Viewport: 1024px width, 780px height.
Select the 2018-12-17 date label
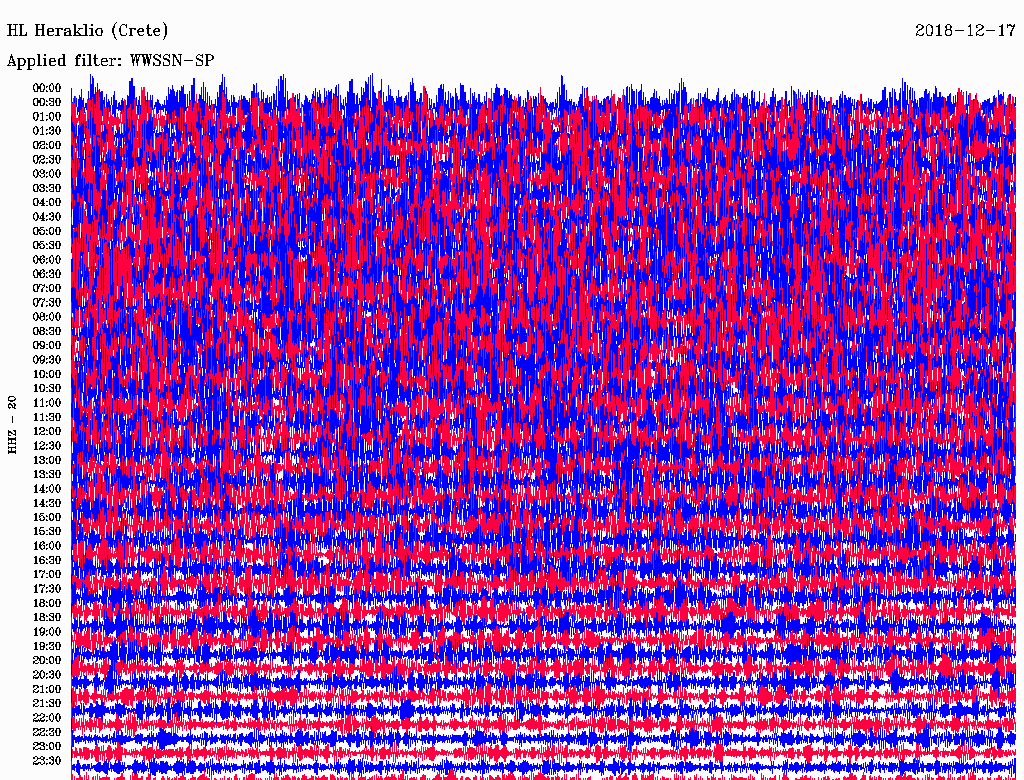(x=965, y=31)
